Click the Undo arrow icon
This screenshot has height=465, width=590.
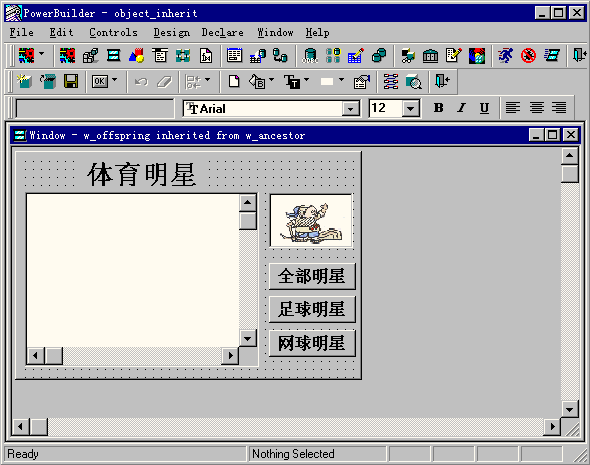coord(141,81)
